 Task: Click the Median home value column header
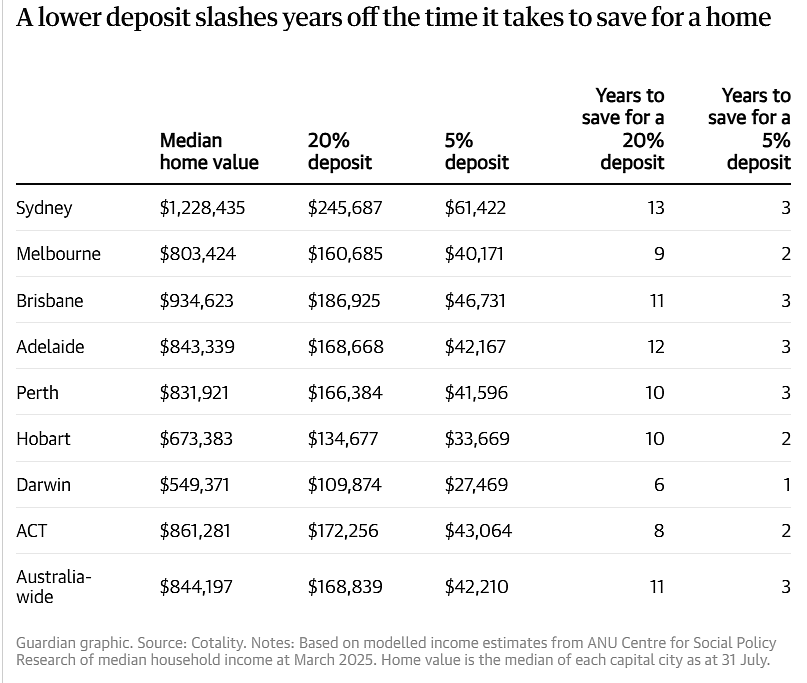point(209,151)
